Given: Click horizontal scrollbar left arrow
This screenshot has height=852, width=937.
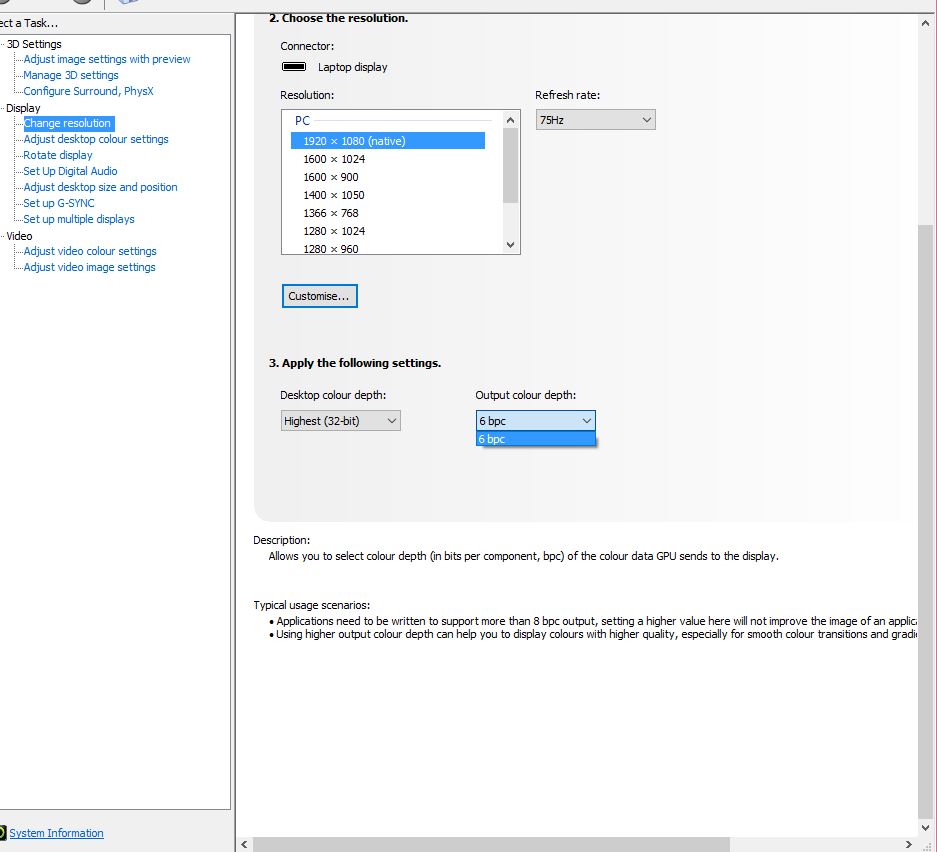Looking at the screenshot, I should pyautogui.click(x=244, y=844).
